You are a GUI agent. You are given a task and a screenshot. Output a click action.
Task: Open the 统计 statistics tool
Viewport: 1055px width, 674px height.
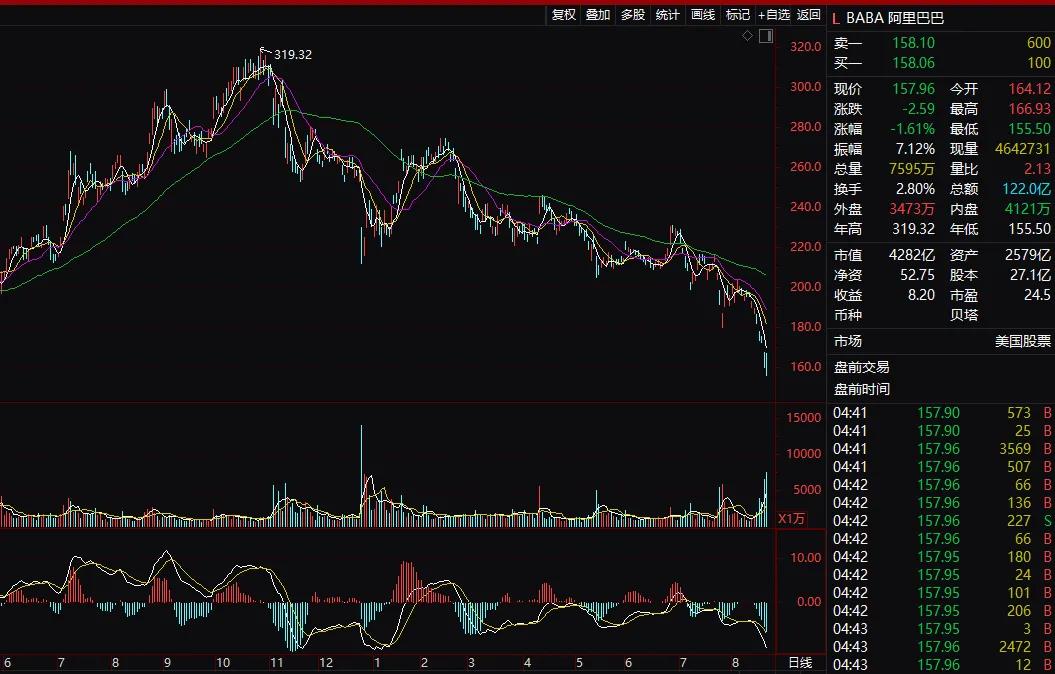(667, 15)
